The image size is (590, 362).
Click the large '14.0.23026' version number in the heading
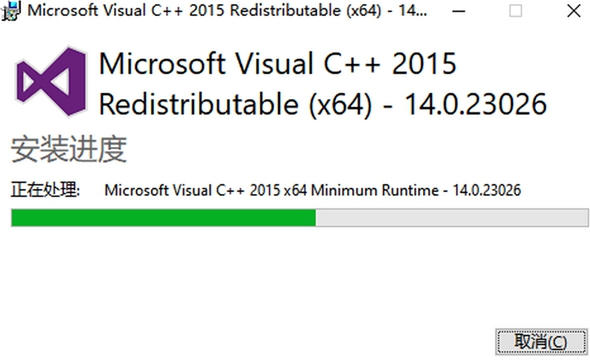[x=475, y=104]
